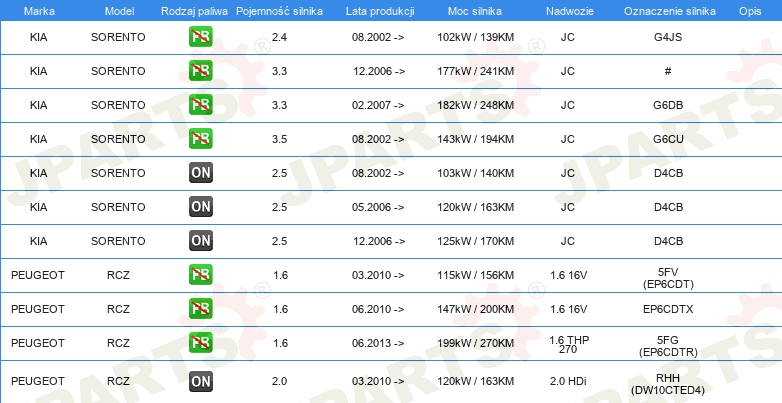Click ON diesel icon in 05.2006 Sorento row
The height and width of the screenshot is (403, 782).
coord(200,206)
